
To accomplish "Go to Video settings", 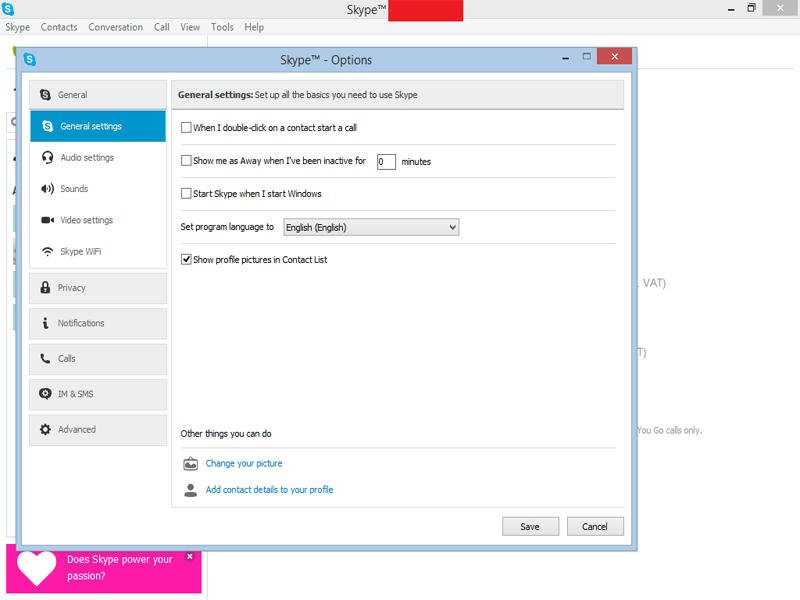I will click(98, 220).
